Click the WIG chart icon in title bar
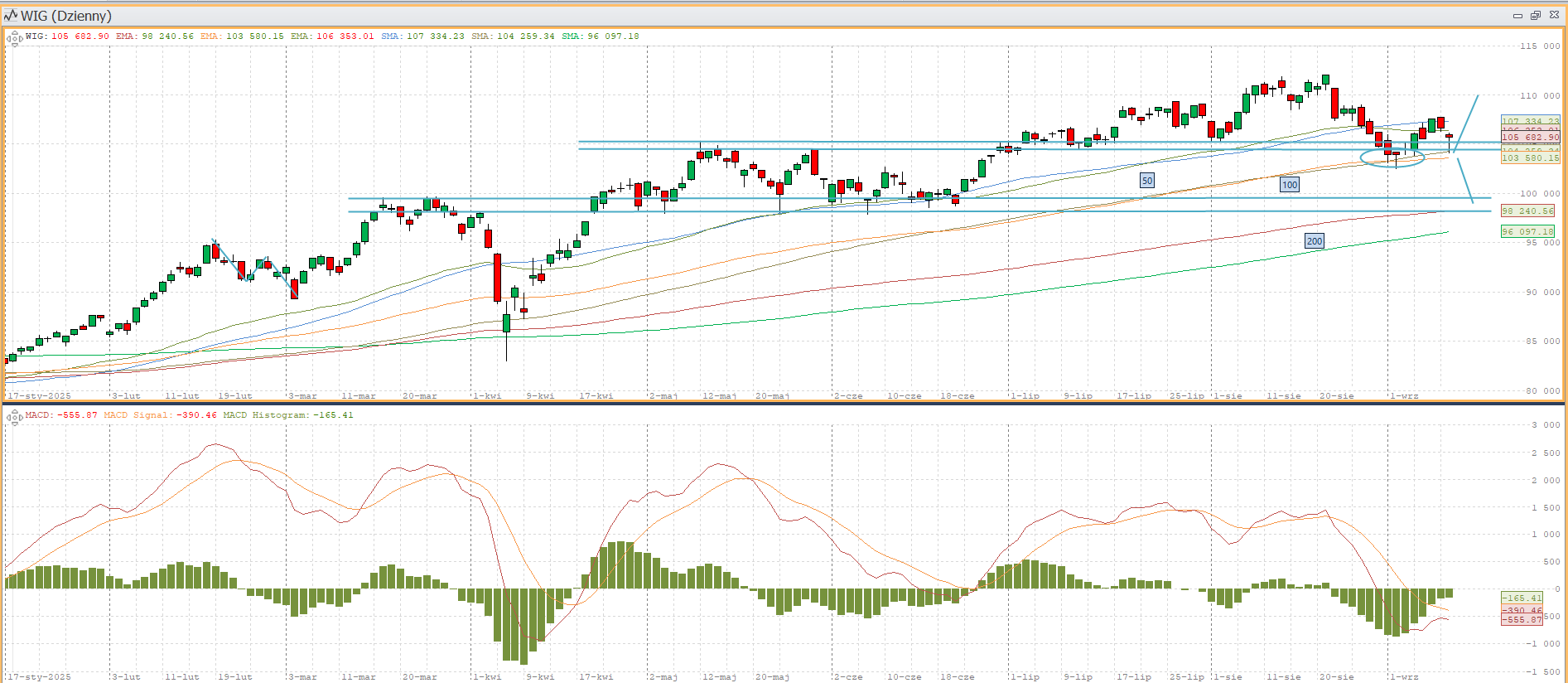Image resolution: width=1568 pixels, height=683 pixels. pos(11,16)
